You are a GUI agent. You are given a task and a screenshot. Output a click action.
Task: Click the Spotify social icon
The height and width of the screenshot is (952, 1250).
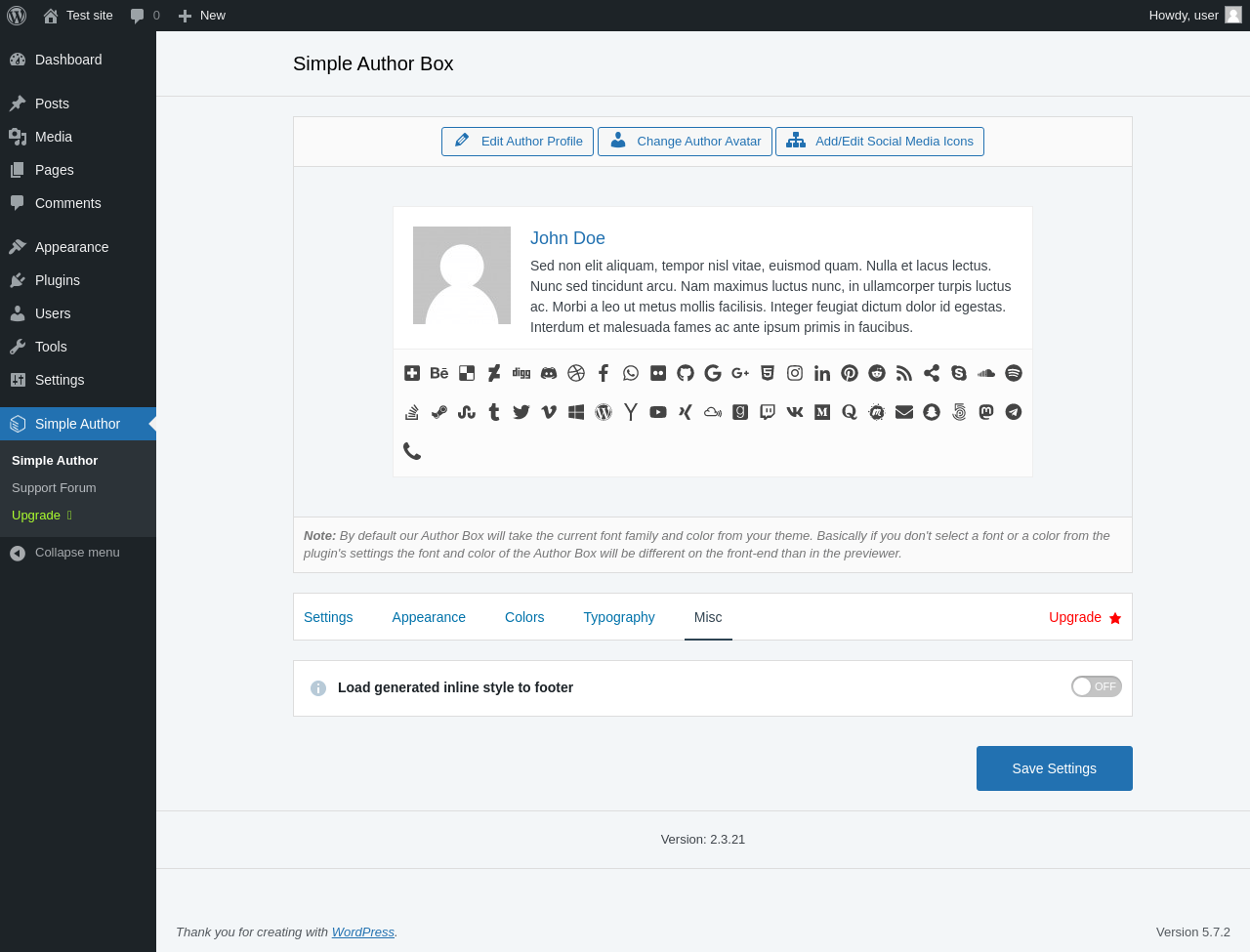click(1014, 373)
